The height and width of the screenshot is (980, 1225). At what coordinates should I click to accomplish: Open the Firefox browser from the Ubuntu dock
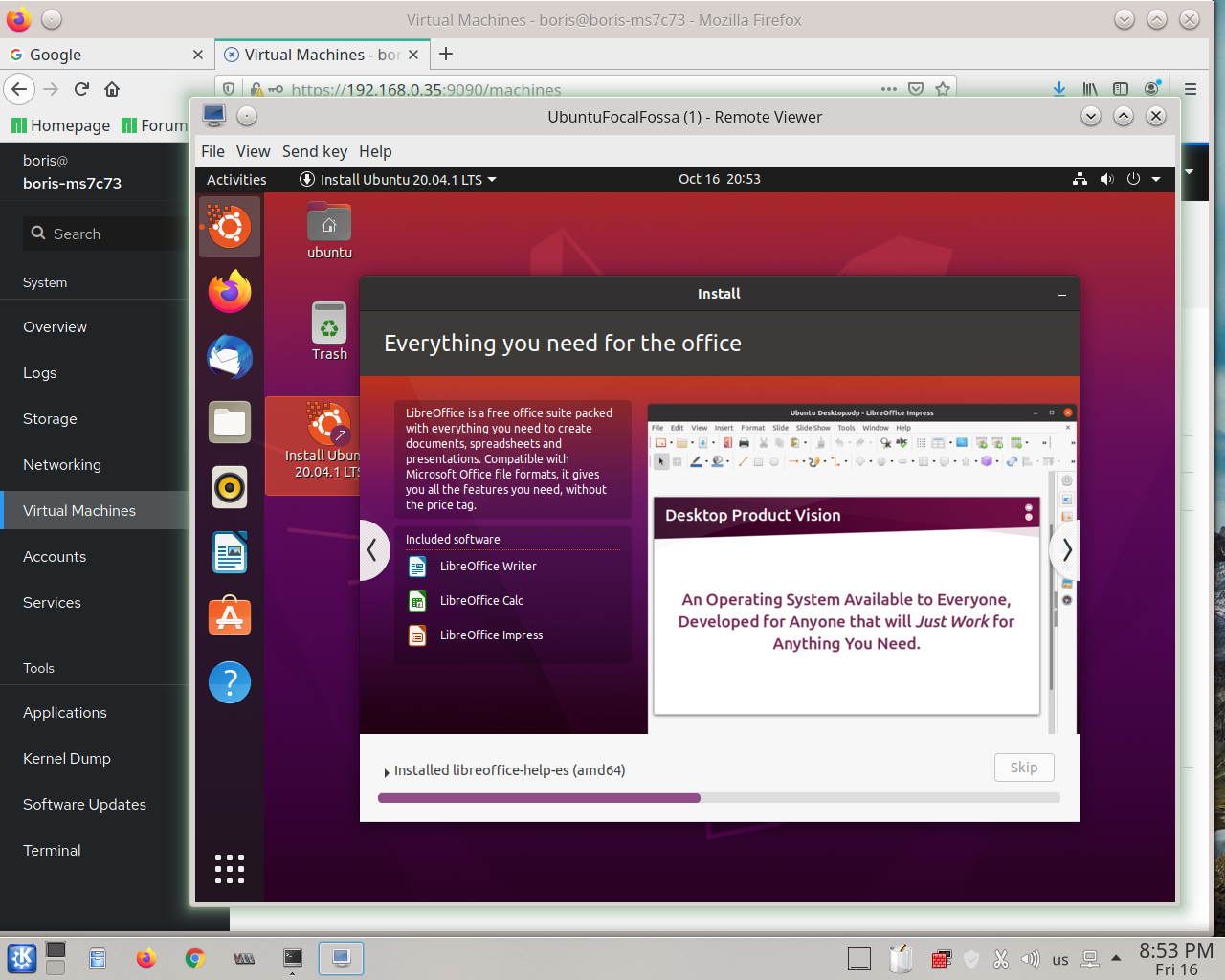point(229,292)
